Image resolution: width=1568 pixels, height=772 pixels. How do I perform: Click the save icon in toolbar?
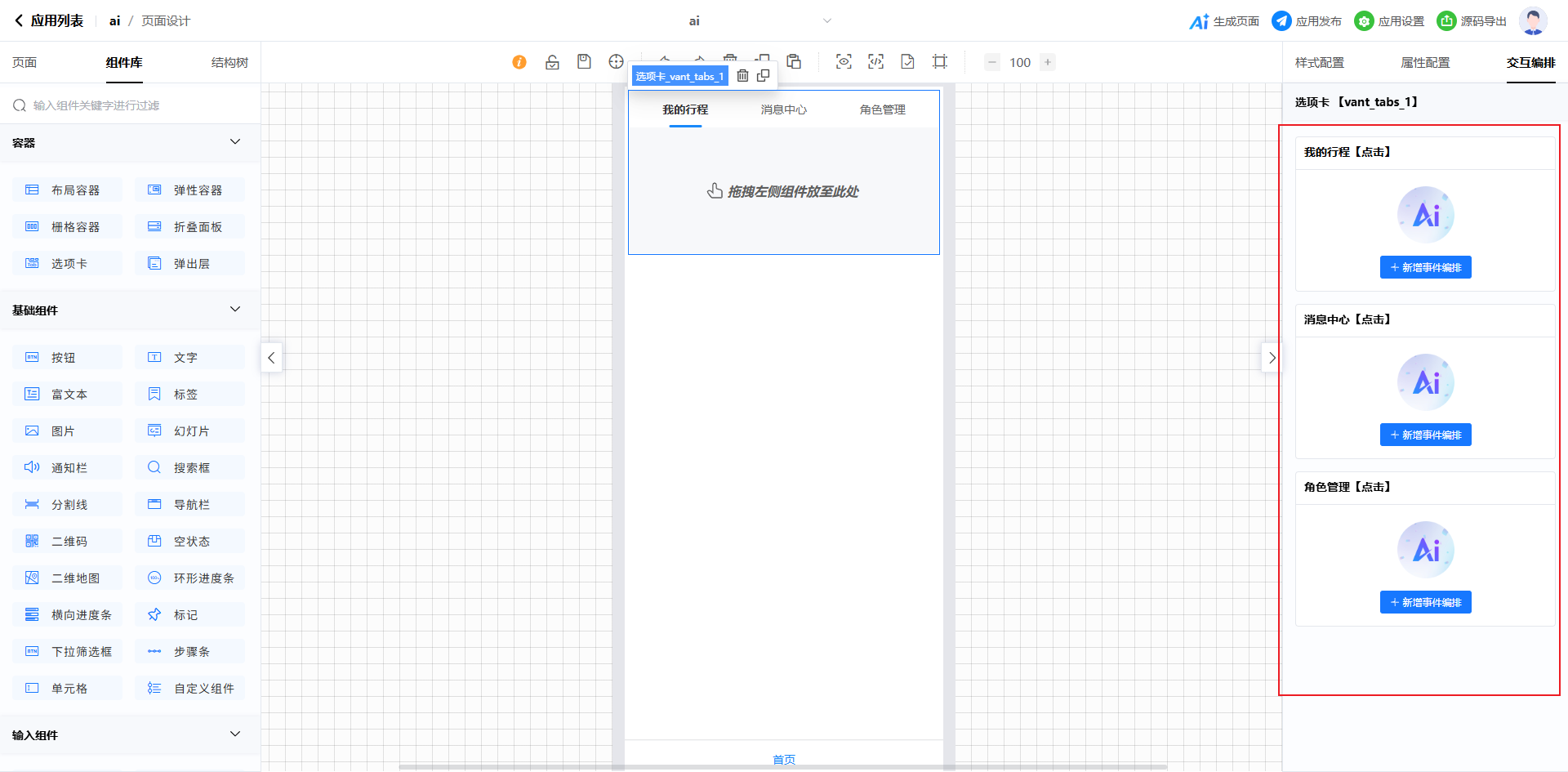tap(584, 62)
